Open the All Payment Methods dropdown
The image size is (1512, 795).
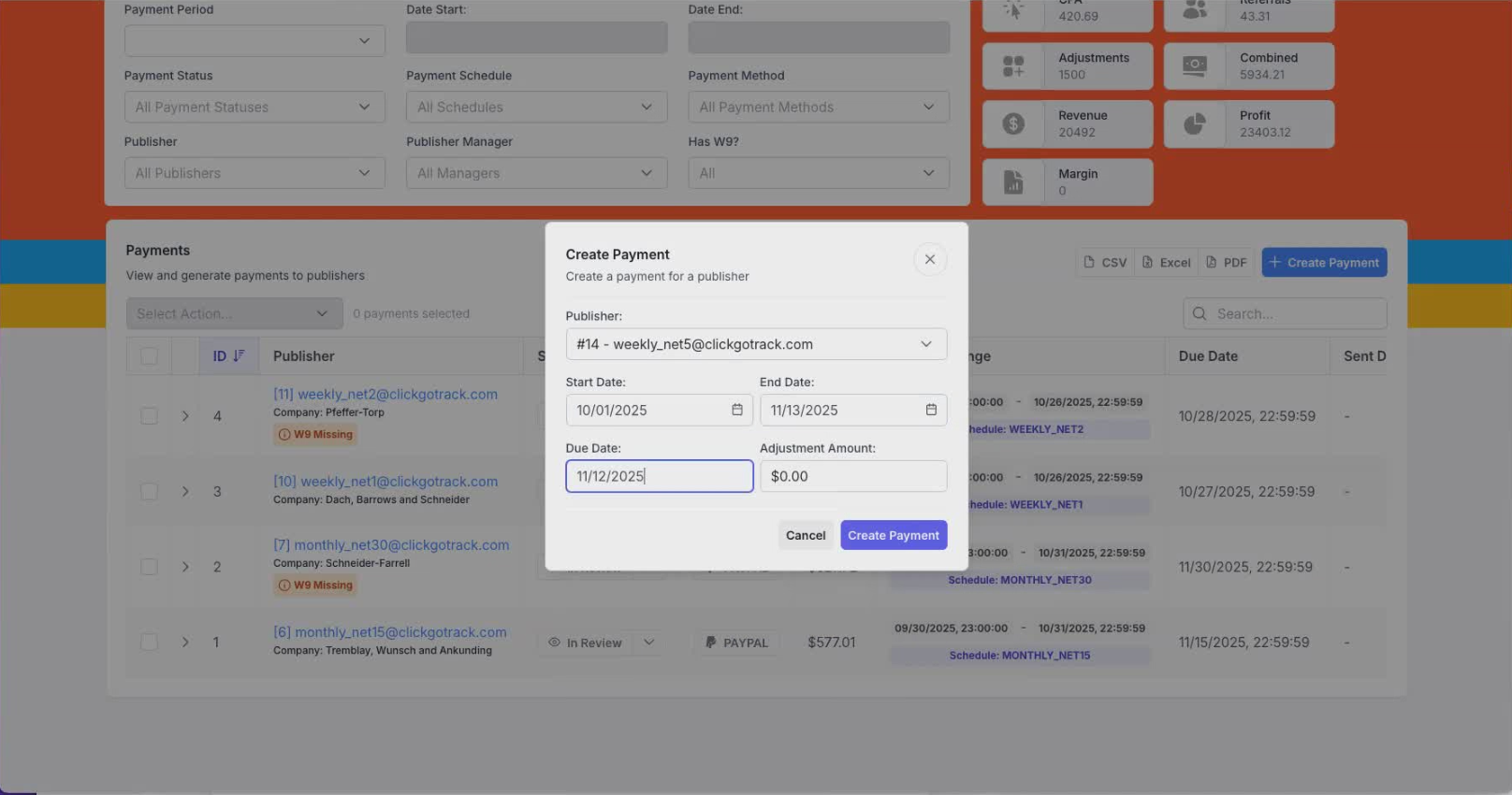click(x=818, y=107)
